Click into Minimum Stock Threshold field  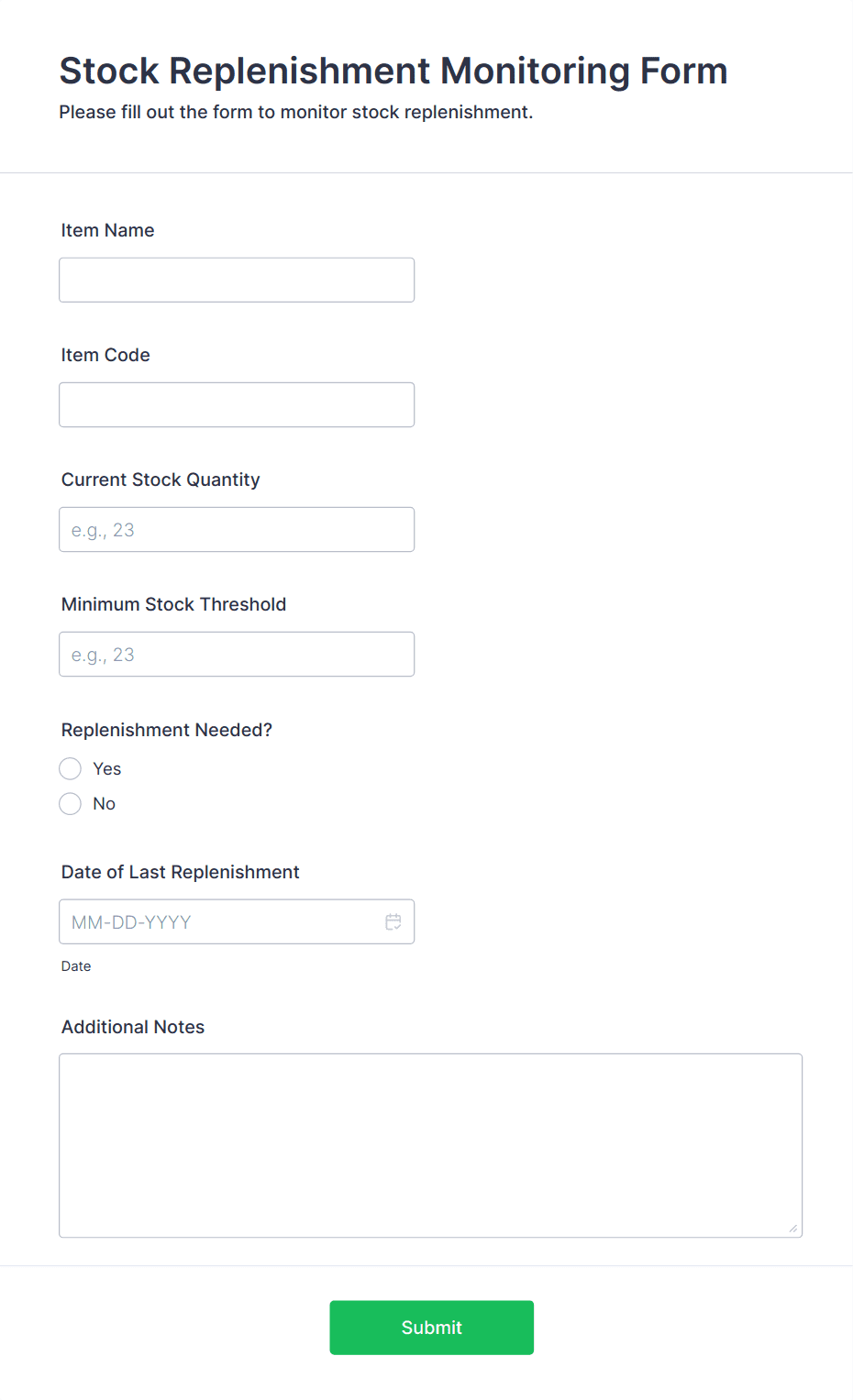(237, 654)
